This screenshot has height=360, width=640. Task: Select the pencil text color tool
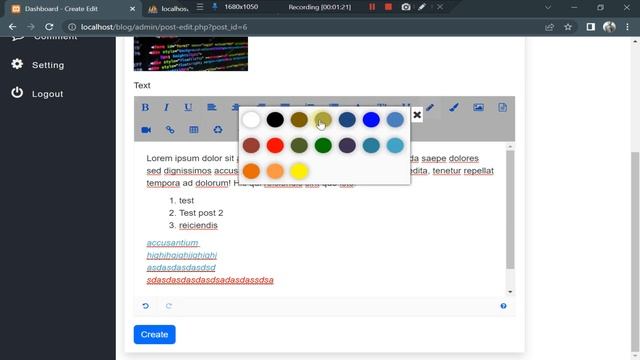point(430,107)
